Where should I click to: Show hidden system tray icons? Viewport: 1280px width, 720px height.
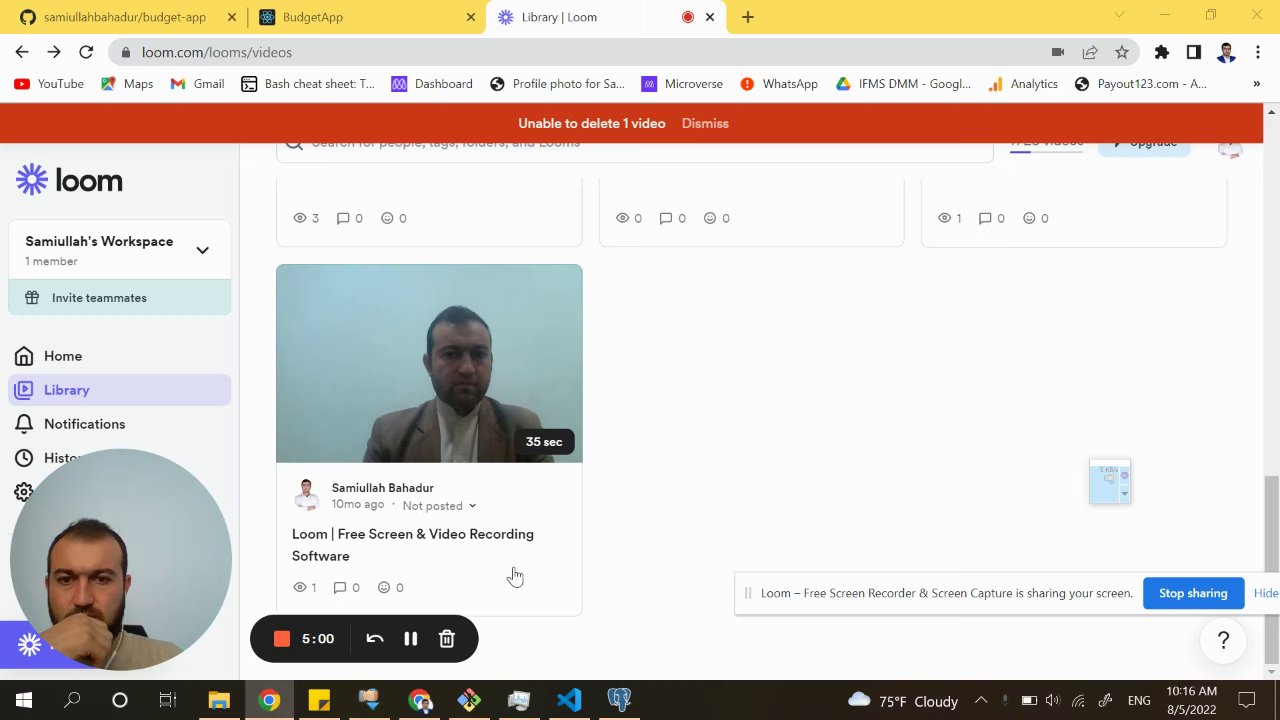click(981, 700)
